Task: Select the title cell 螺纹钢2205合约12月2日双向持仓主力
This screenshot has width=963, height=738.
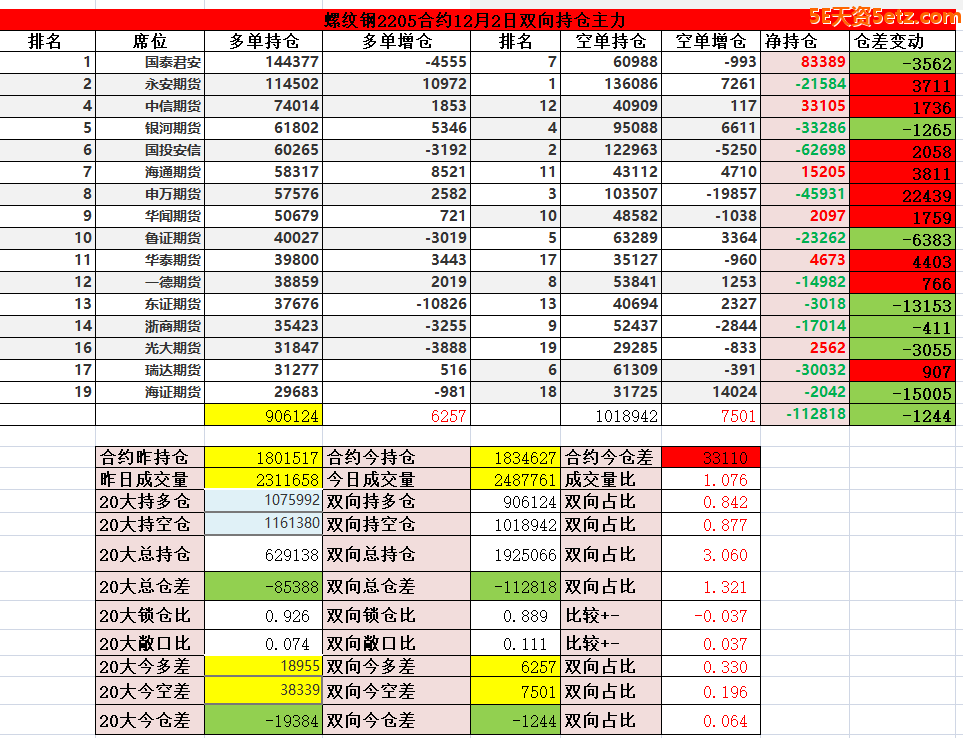Action: 475,20
